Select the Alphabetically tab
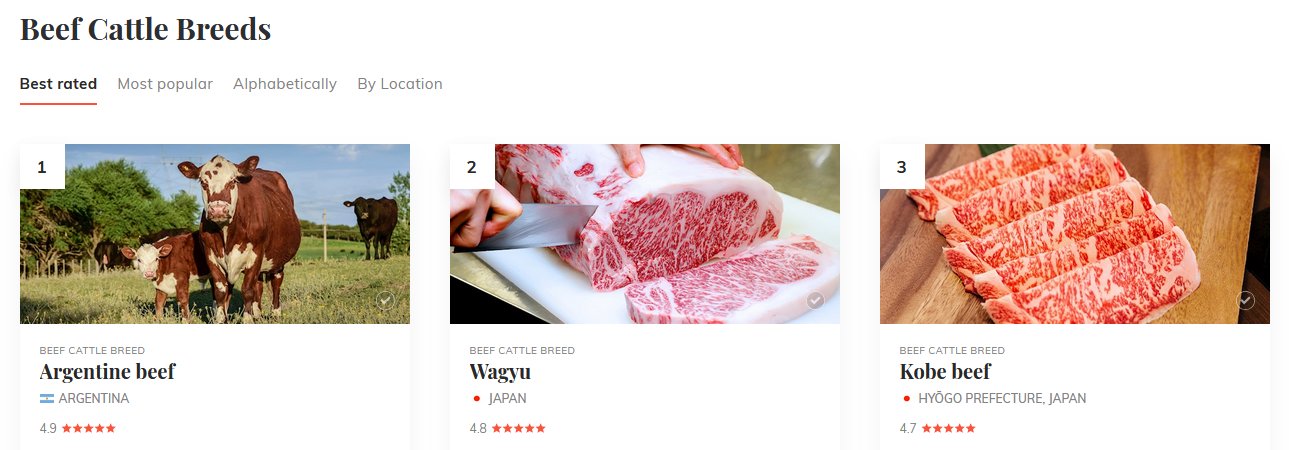Screen dimensions: 1289x450 (x=285, y=84)
